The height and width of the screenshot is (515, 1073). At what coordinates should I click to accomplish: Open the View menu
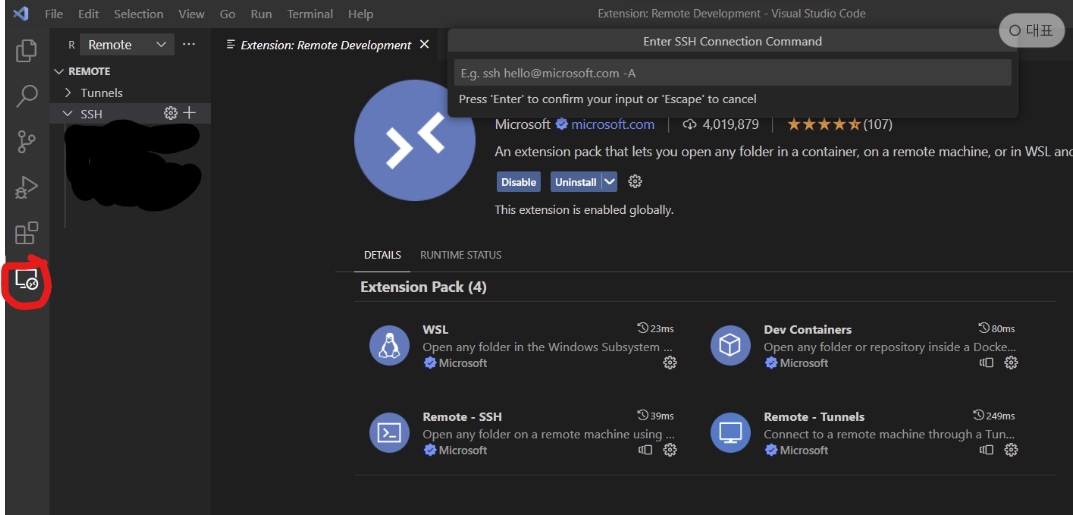(x=192, y=14)
